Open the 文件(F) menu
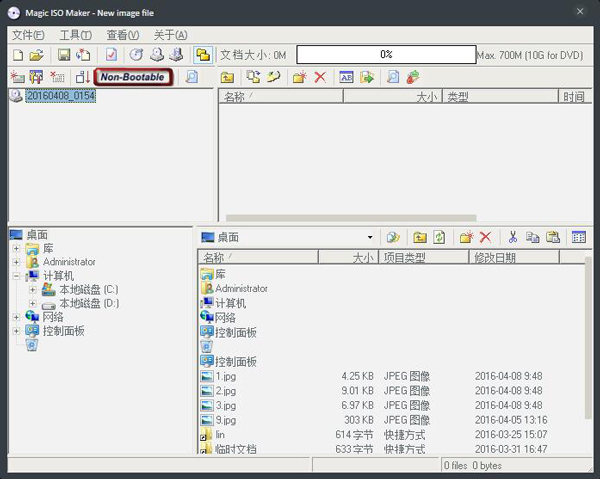Viewport: 600px width, 479px height. click(x=28, y=35)
